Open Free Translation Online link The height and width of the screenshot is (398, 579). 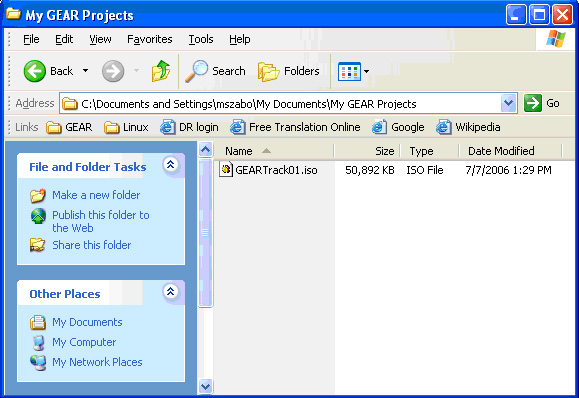coord(295,127)
